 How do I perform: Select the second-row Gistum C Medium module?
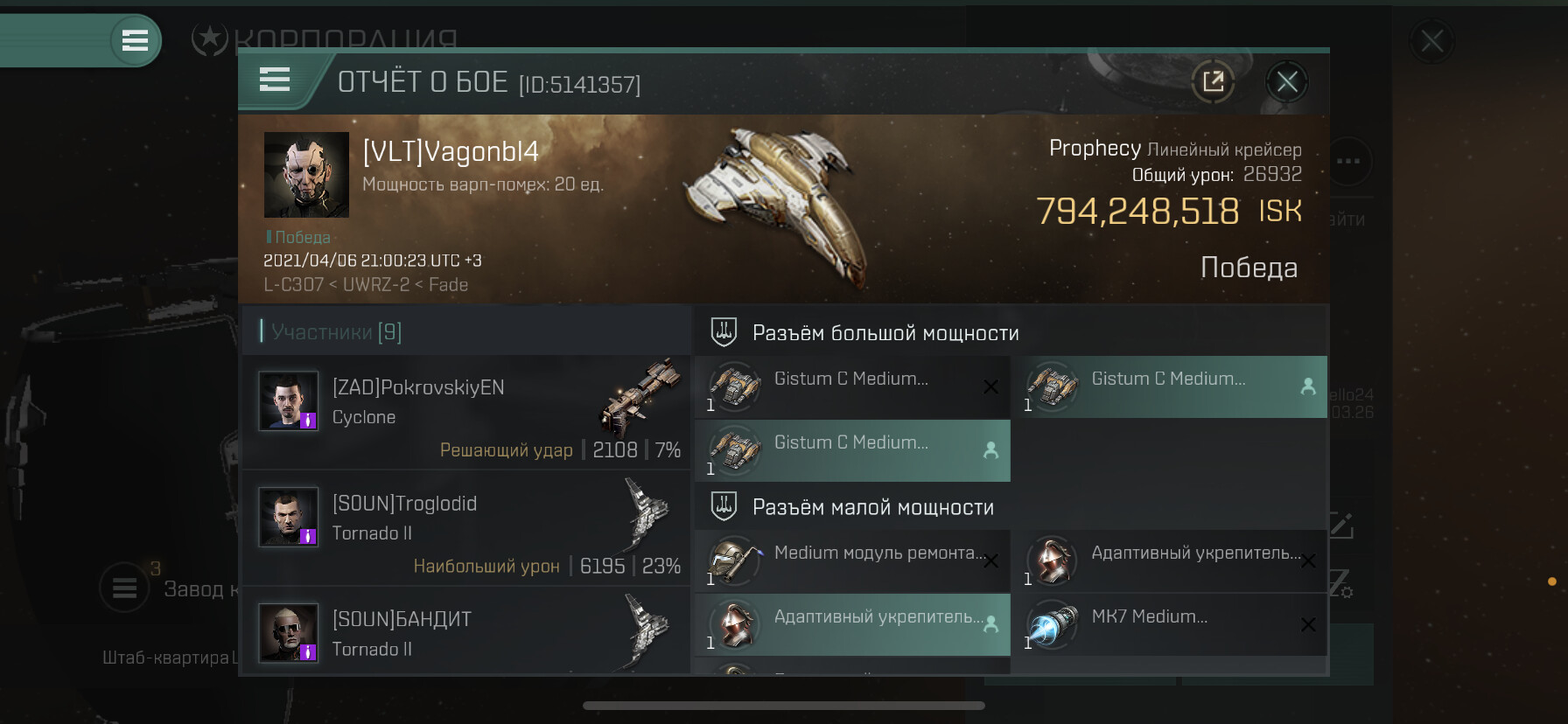(x=853, y=450)
